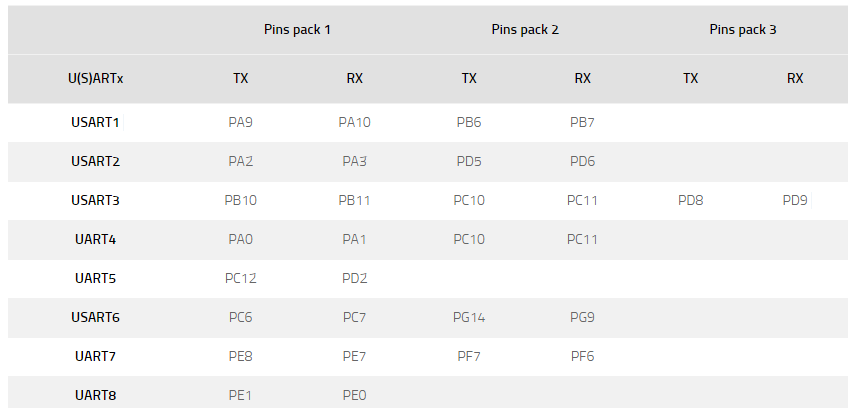The width and height of the screenshot is (858, 408).
Task: Select the USART1 row label
Action: 95,123
